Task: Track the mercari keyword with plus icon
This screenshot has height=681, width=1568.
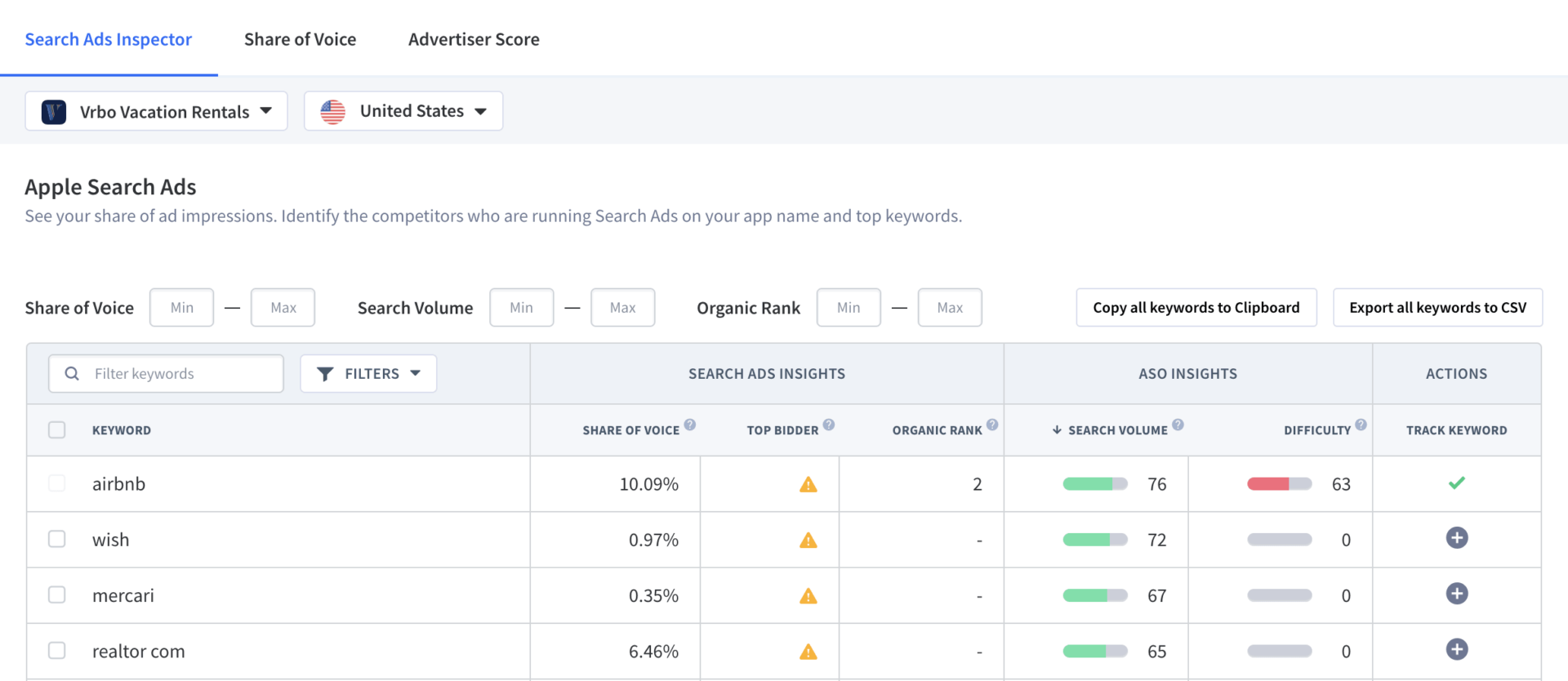Action: coord(1457,594)
